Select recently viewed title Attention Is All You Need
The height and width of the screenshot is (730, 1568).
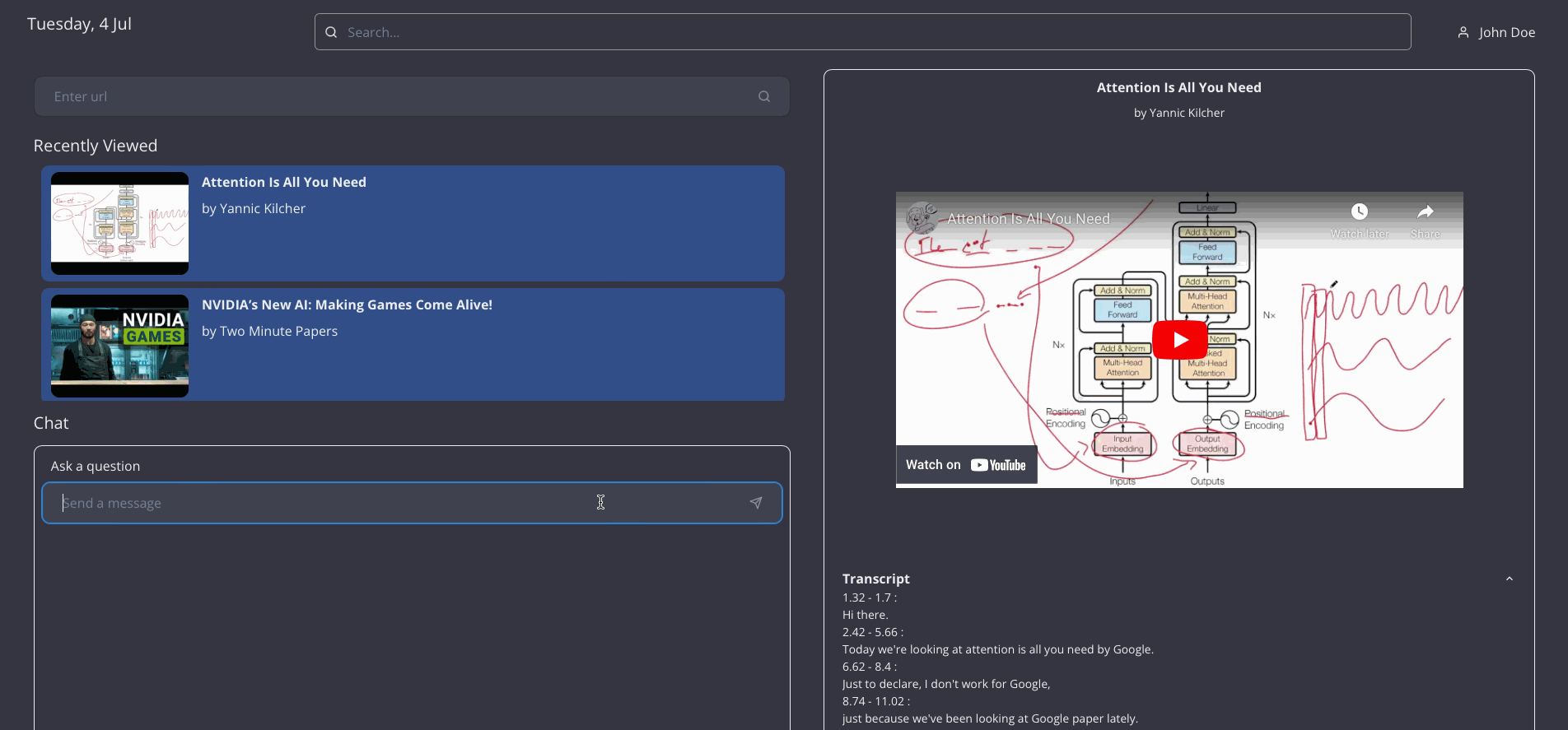(x=284, y=182)
